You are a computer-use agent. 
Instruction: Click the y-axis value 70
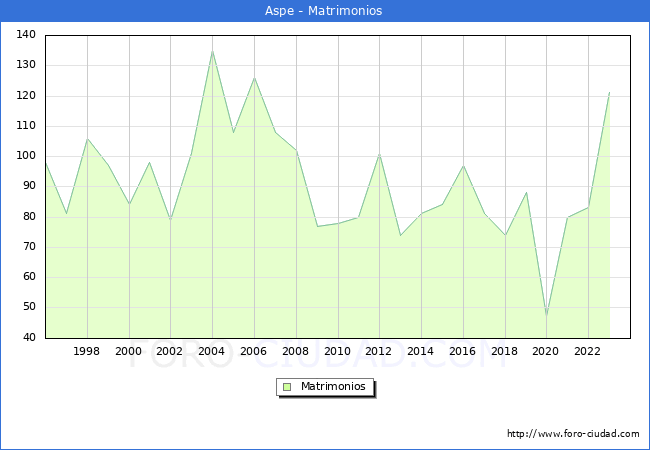29,247
